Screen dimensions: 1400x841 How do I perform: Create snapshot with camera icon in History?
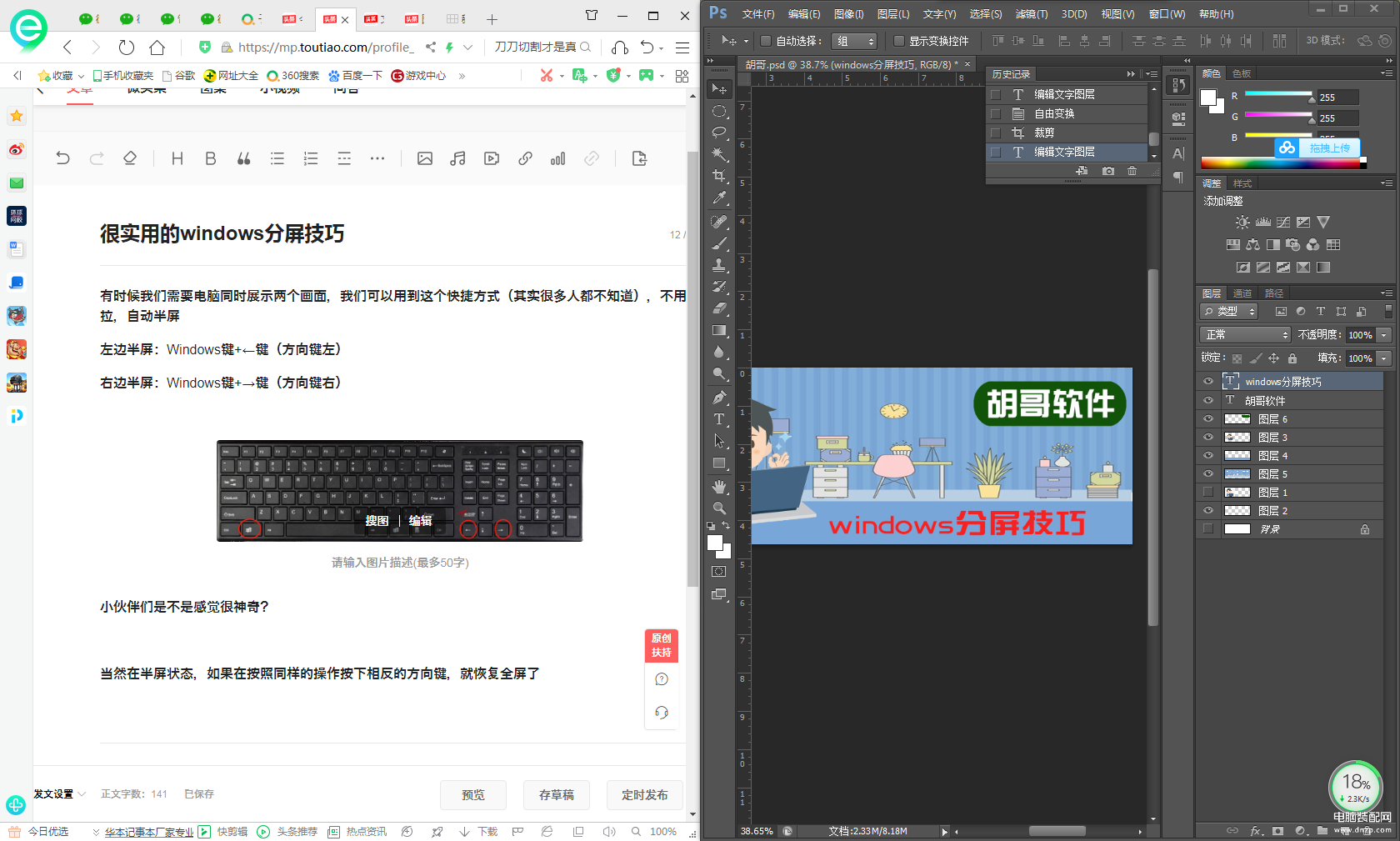(1107, 171)
